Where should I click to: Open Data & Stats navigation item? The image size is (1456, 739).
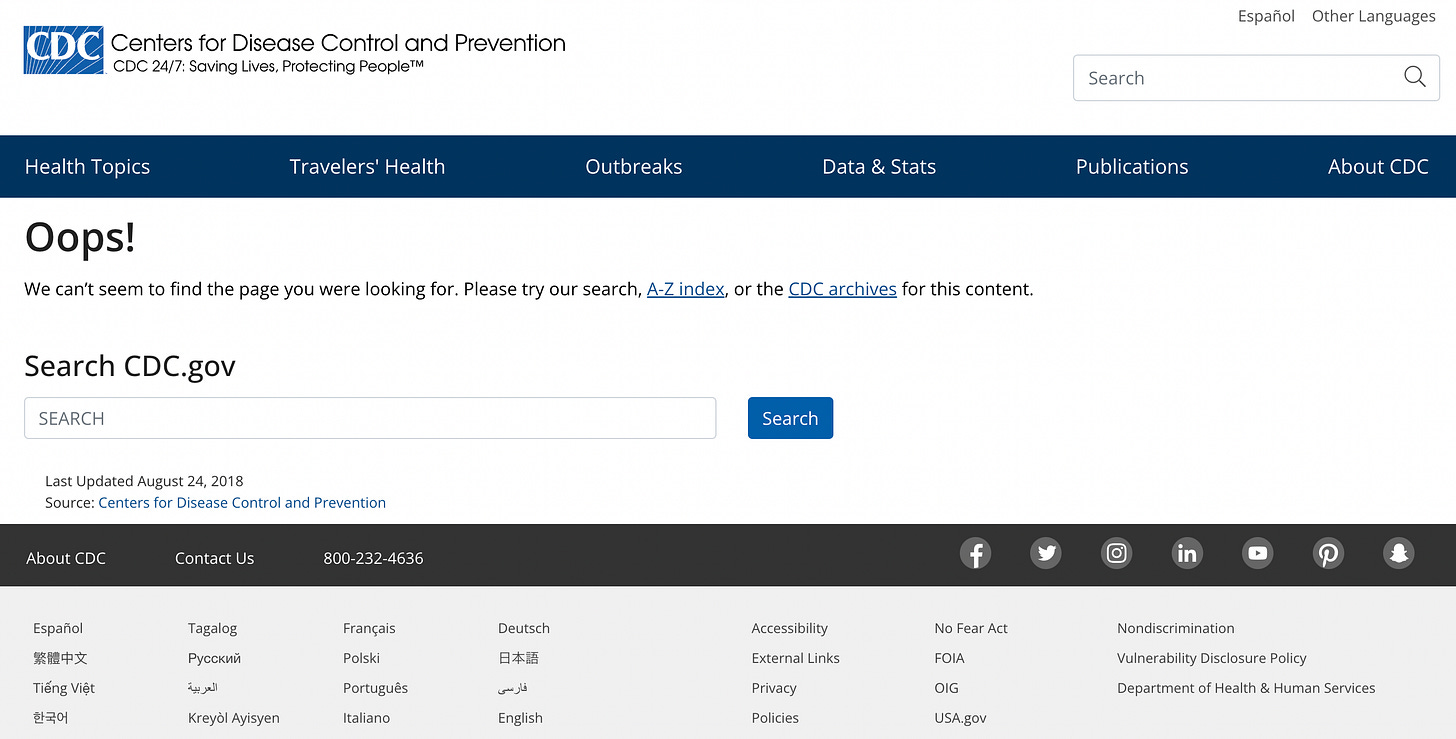(879, 167)
